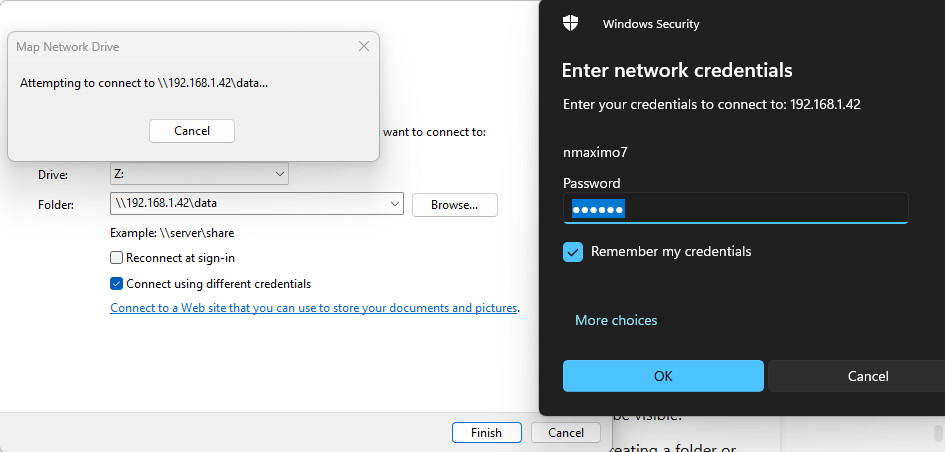Expand the Folder path dropdown arrow
This screenshot has height=452, width=945.
pyautogui.click(x=392, y=204)
